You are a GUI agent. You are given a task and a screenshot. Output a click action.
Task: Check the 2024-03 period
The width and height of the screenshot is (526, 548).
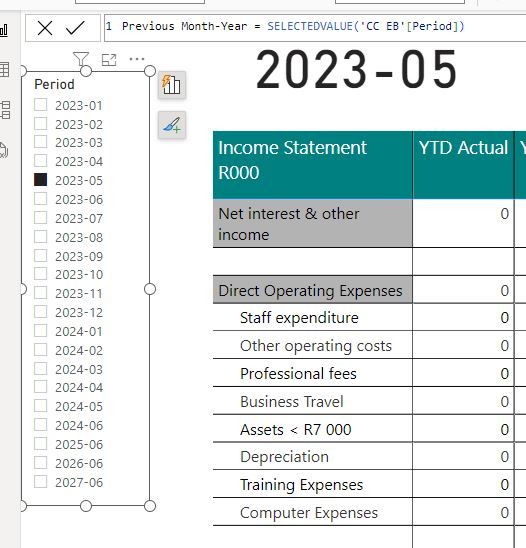click(x=41, y=369)
